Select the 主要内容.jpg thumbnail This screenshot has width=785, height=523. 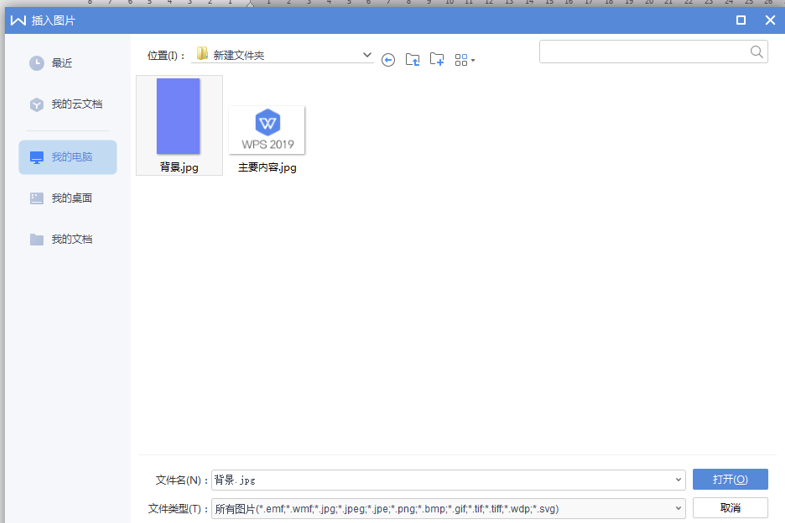point(267,130)
